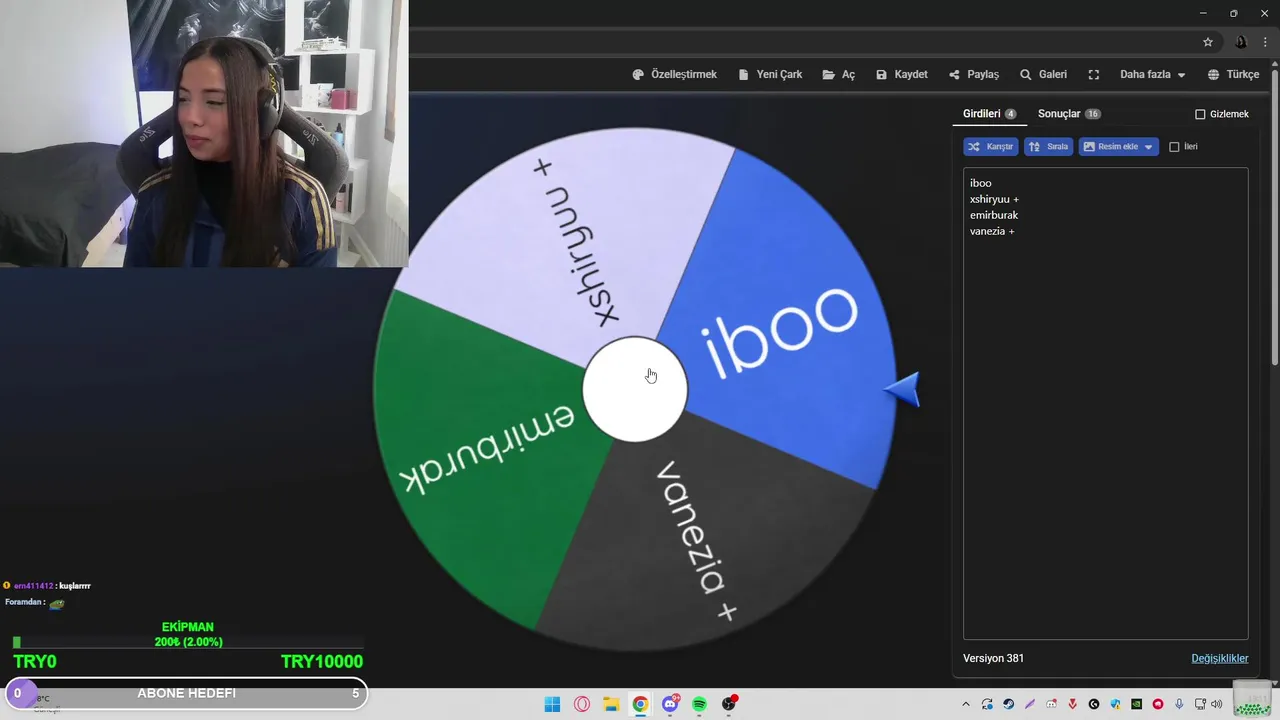Open the Chrome three-dot menu
This screenshot has width=1280, height=720.
tap(1265, 42)
